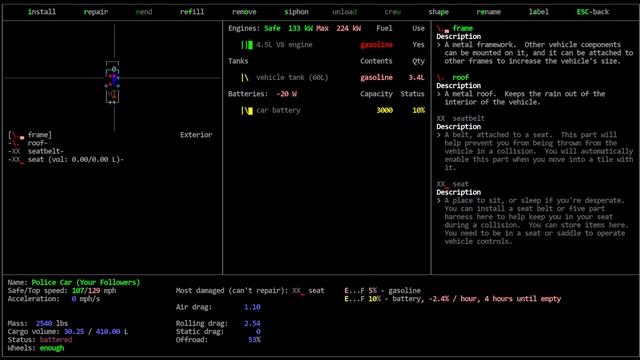The image size is (640, 360).
Task: Choose the refill command
Action: [192, 12]
